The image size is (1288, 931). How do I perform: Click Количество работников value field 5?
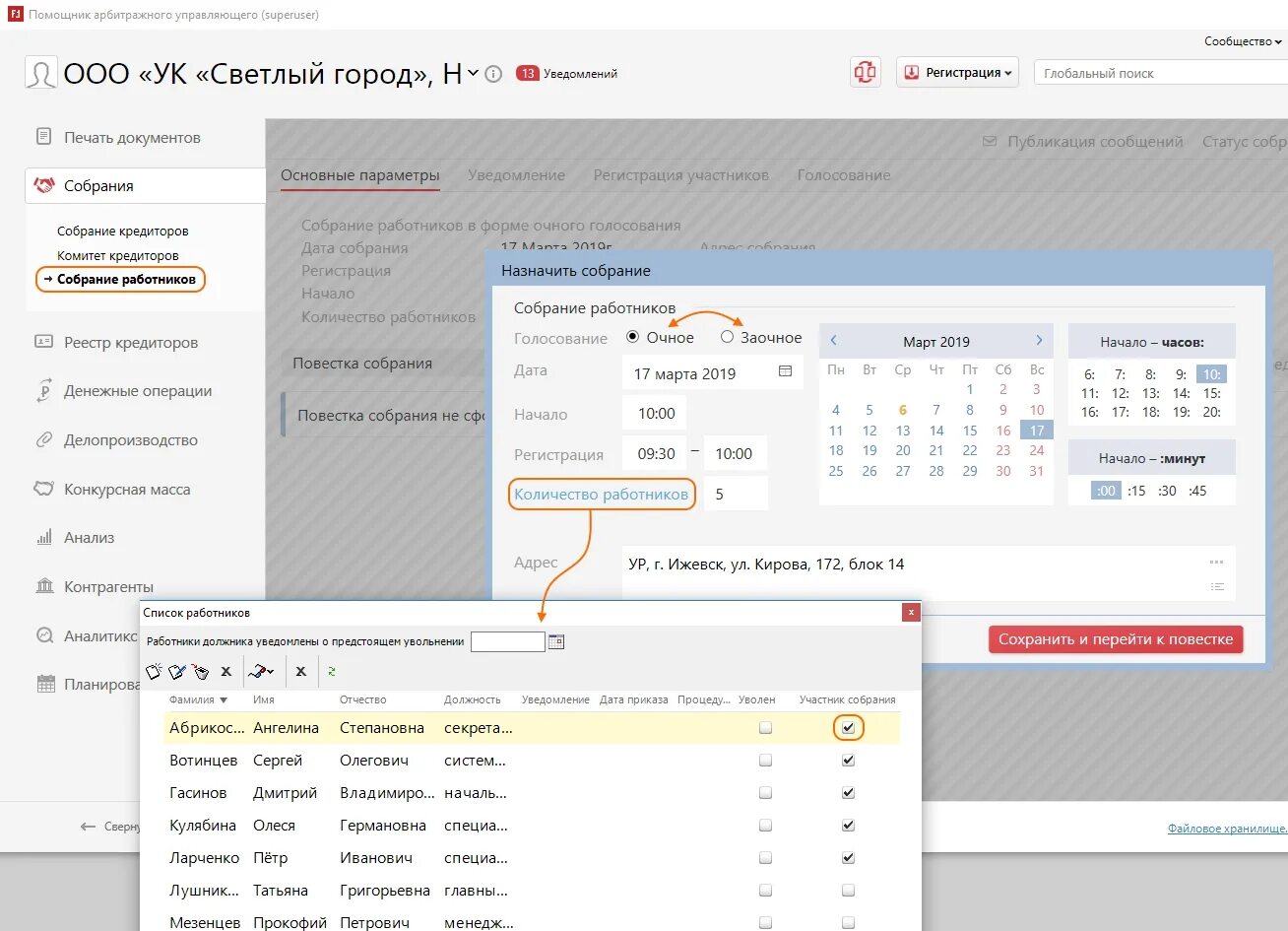[736, 495]
